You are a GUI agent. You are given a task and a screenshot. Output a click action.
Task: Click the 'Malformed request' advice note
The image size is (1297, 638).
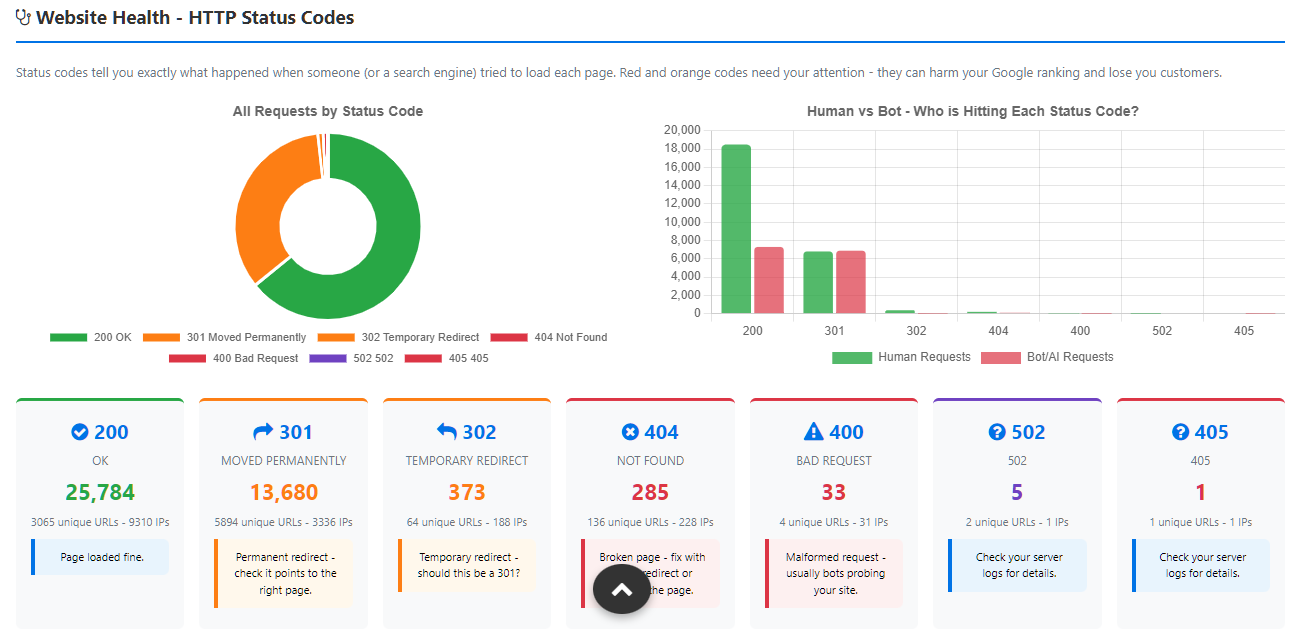point(834,573)
